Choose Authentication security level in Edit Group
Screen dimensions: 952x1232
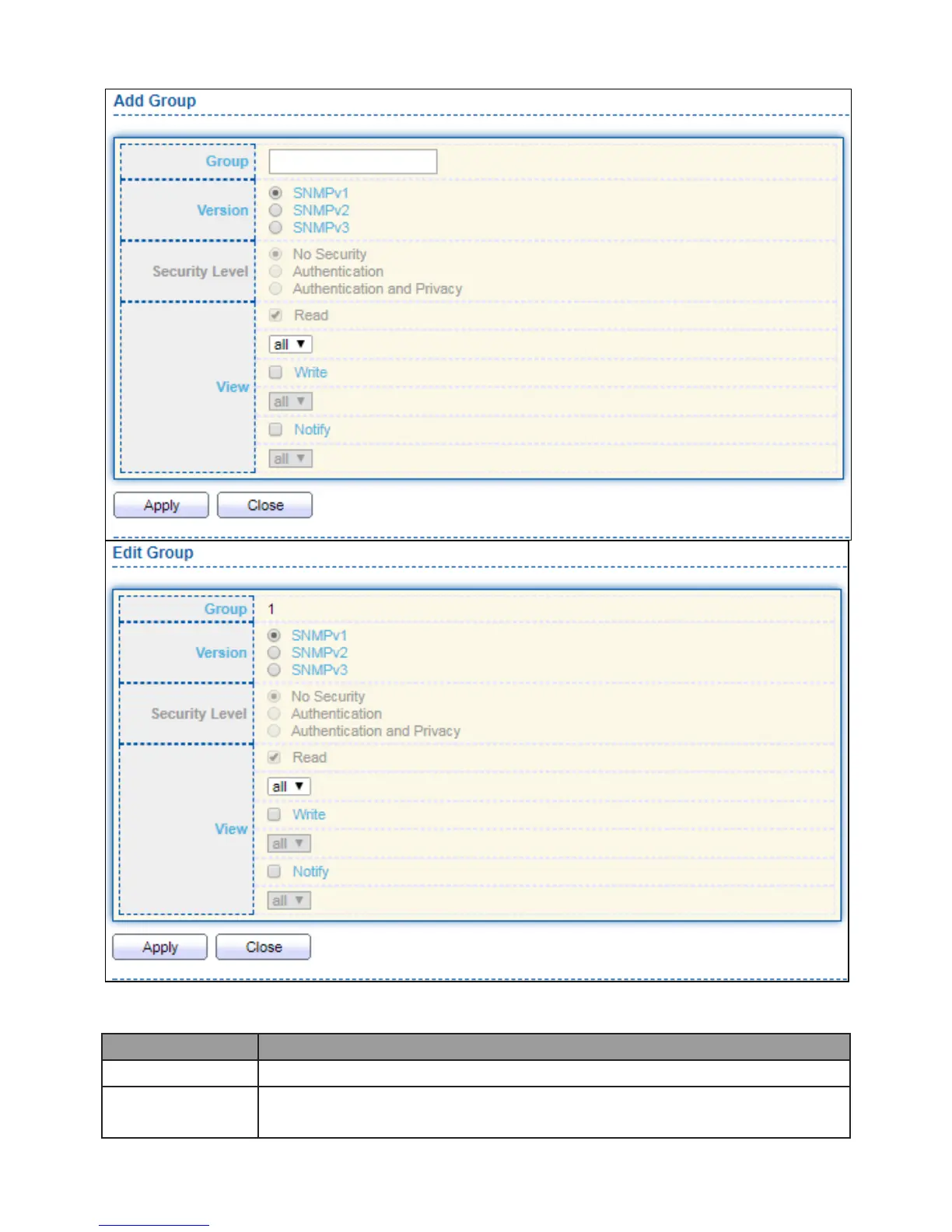274,713
